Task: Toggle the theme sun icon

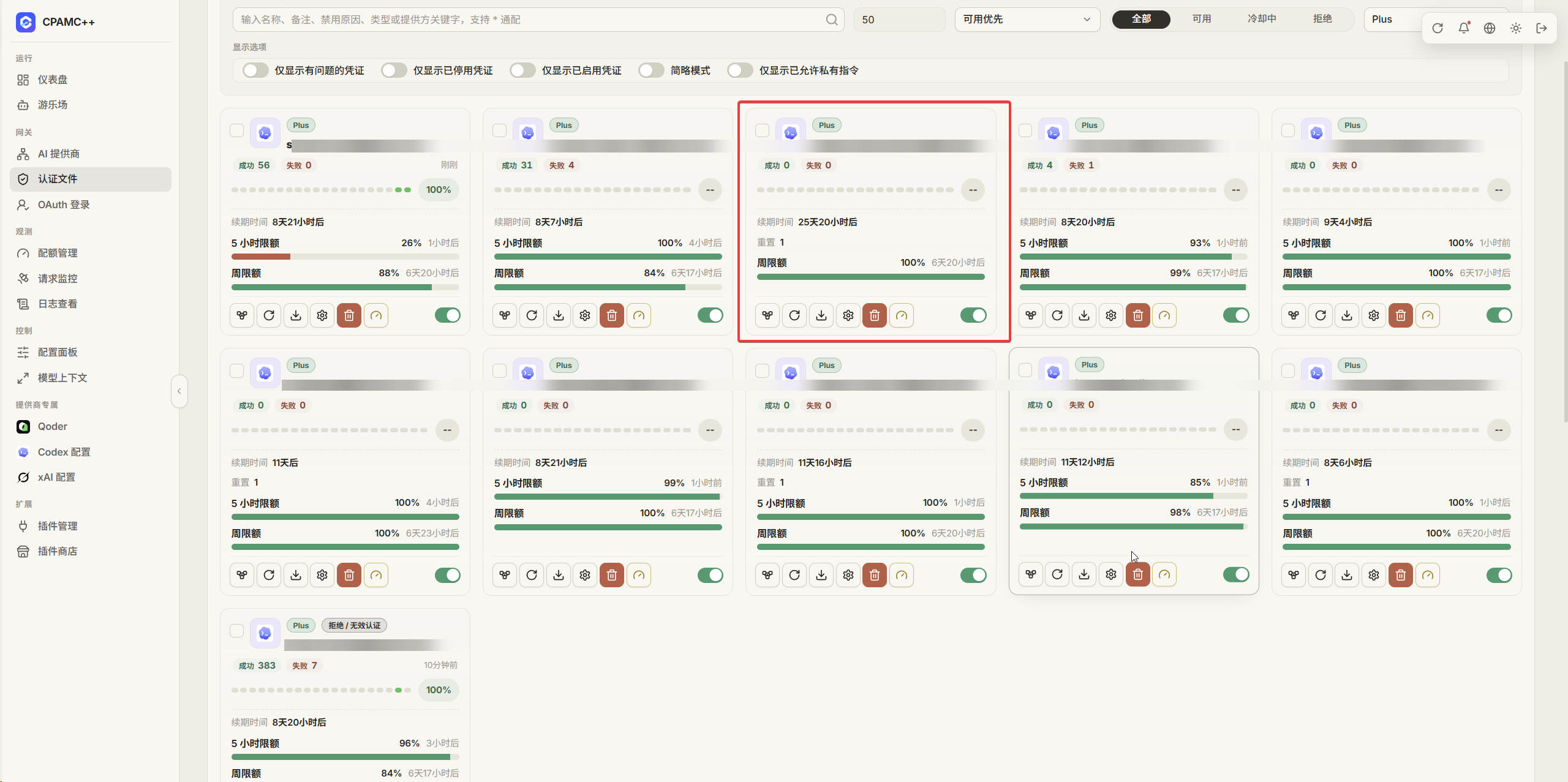Action: point(1516,28)
